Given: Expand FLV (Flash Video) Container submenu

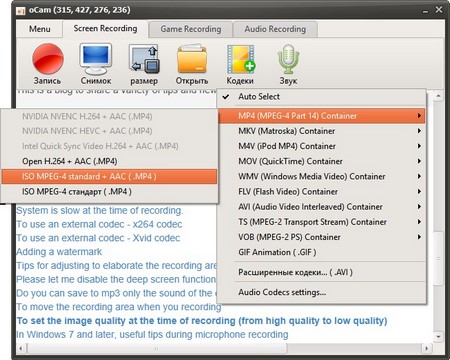Looking at the screenshot, I should [321, 192].
